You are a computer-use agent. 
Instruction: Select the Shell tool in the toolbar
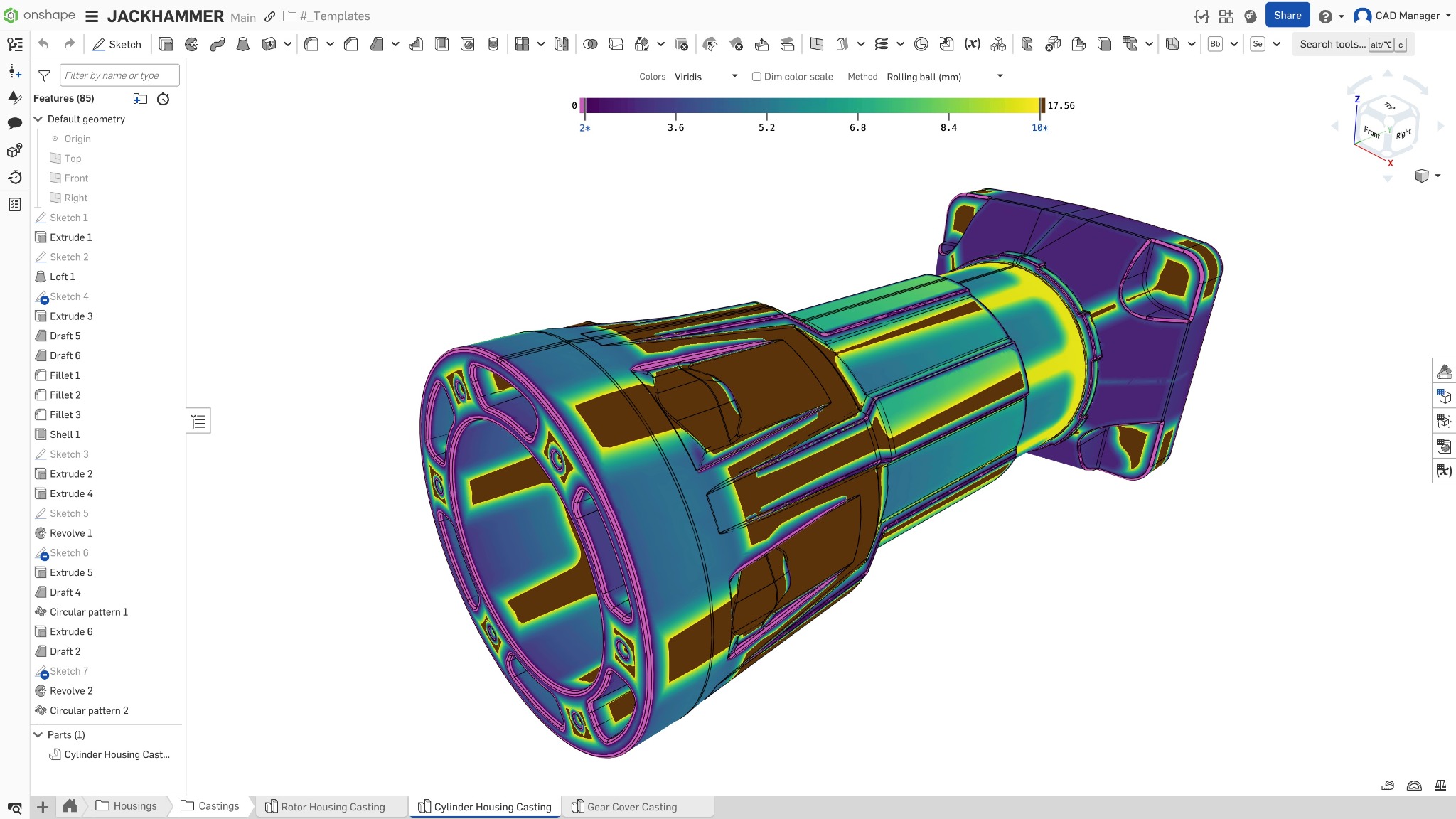[x=442, y=44]
